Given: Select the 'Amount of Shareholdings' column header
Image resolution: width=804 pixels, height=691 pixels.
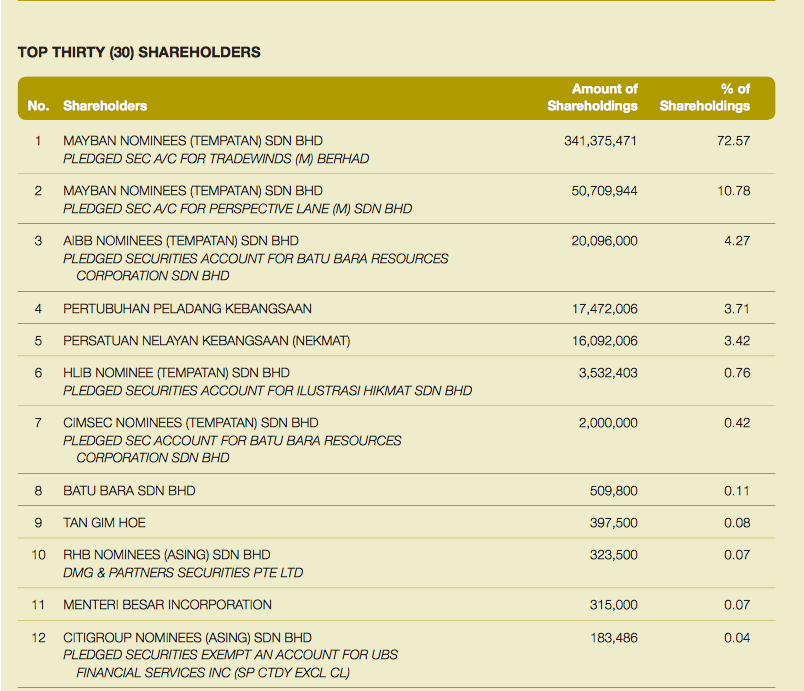Looking at the screenshot, I should (x=592, y=97).
